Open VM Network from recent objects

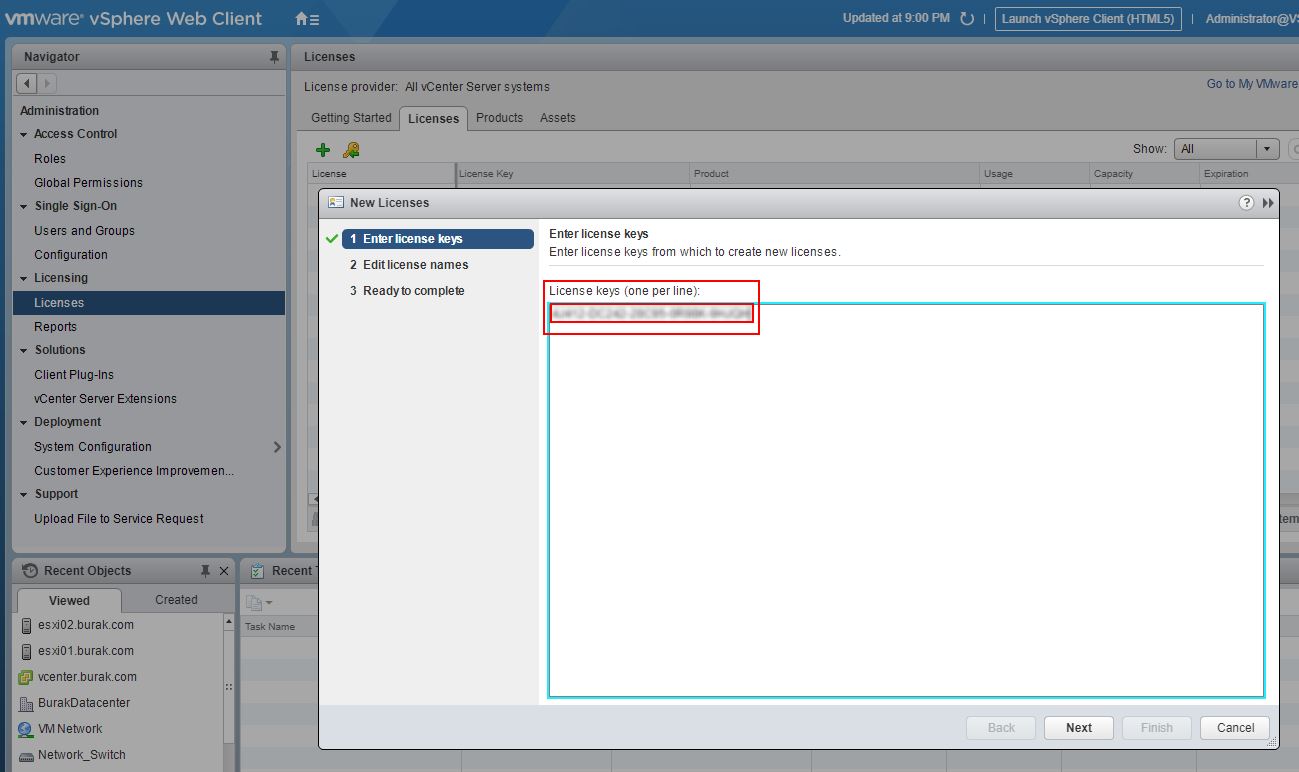(x=70, y=729)
